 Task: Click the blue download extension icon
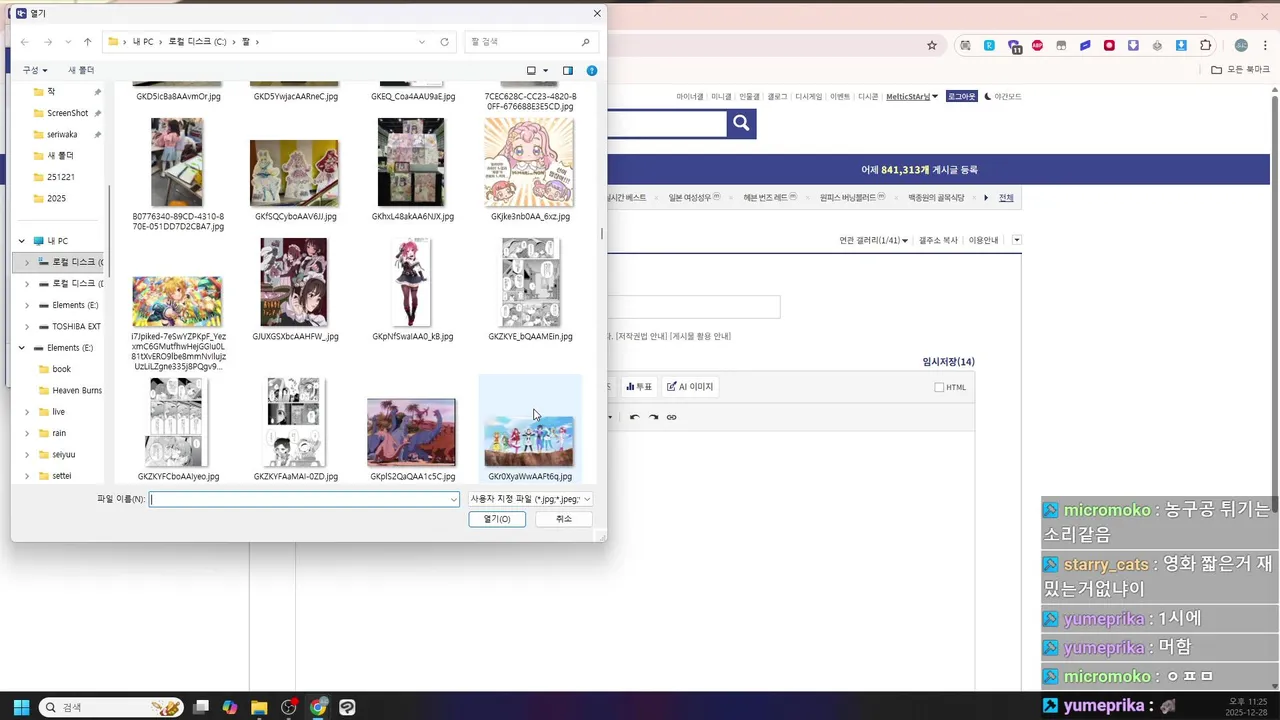1181,45
